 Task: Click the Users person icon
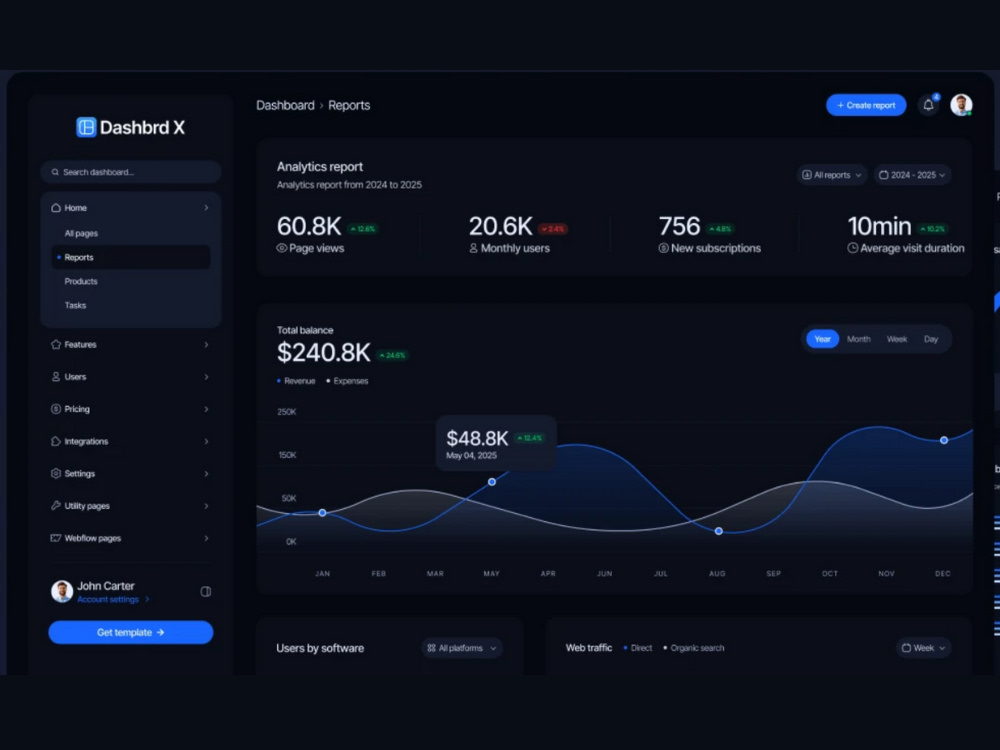tap(55, 377)
